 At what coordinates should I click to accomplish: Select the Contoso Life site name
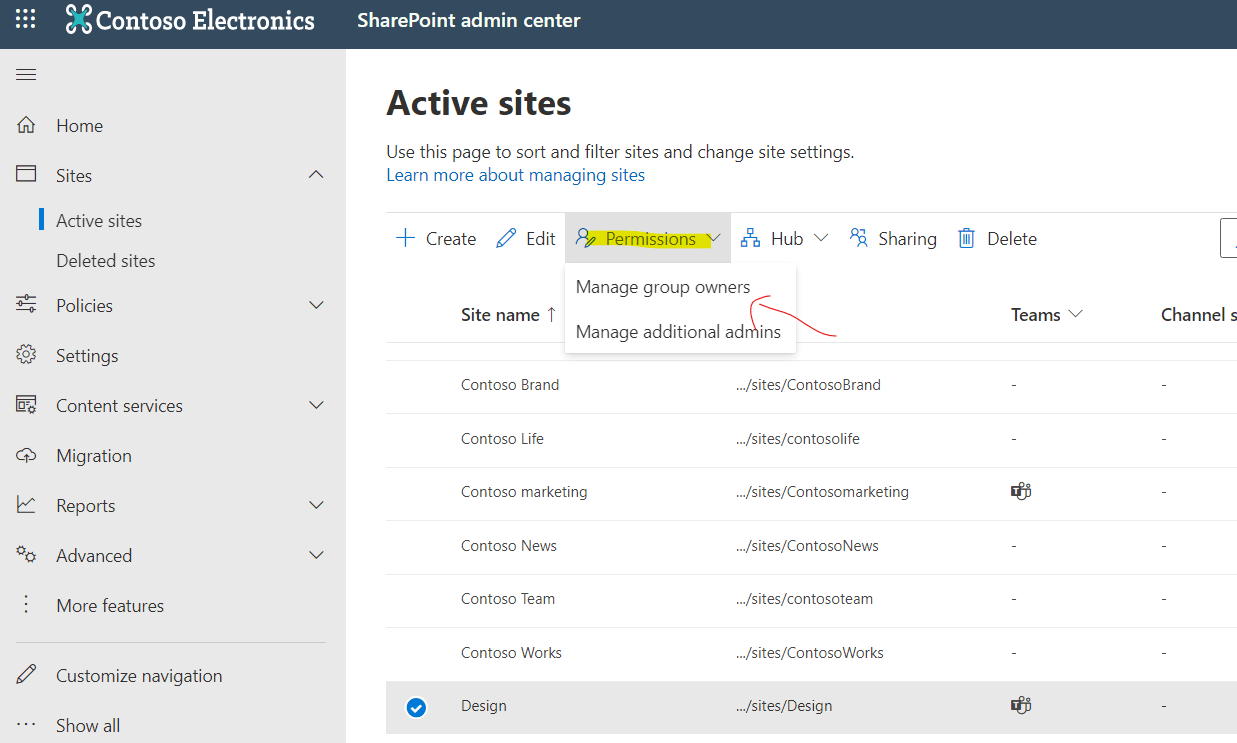pos(502,438)
